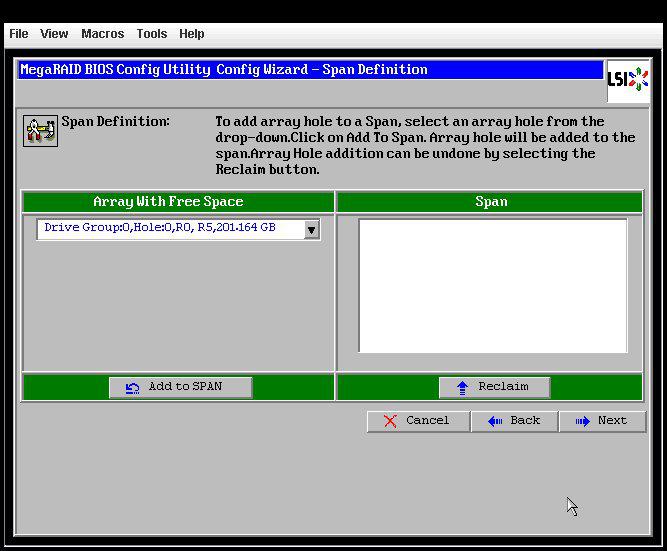Click the Span Definition label text

pyautogui.click(x=115, y=122)
